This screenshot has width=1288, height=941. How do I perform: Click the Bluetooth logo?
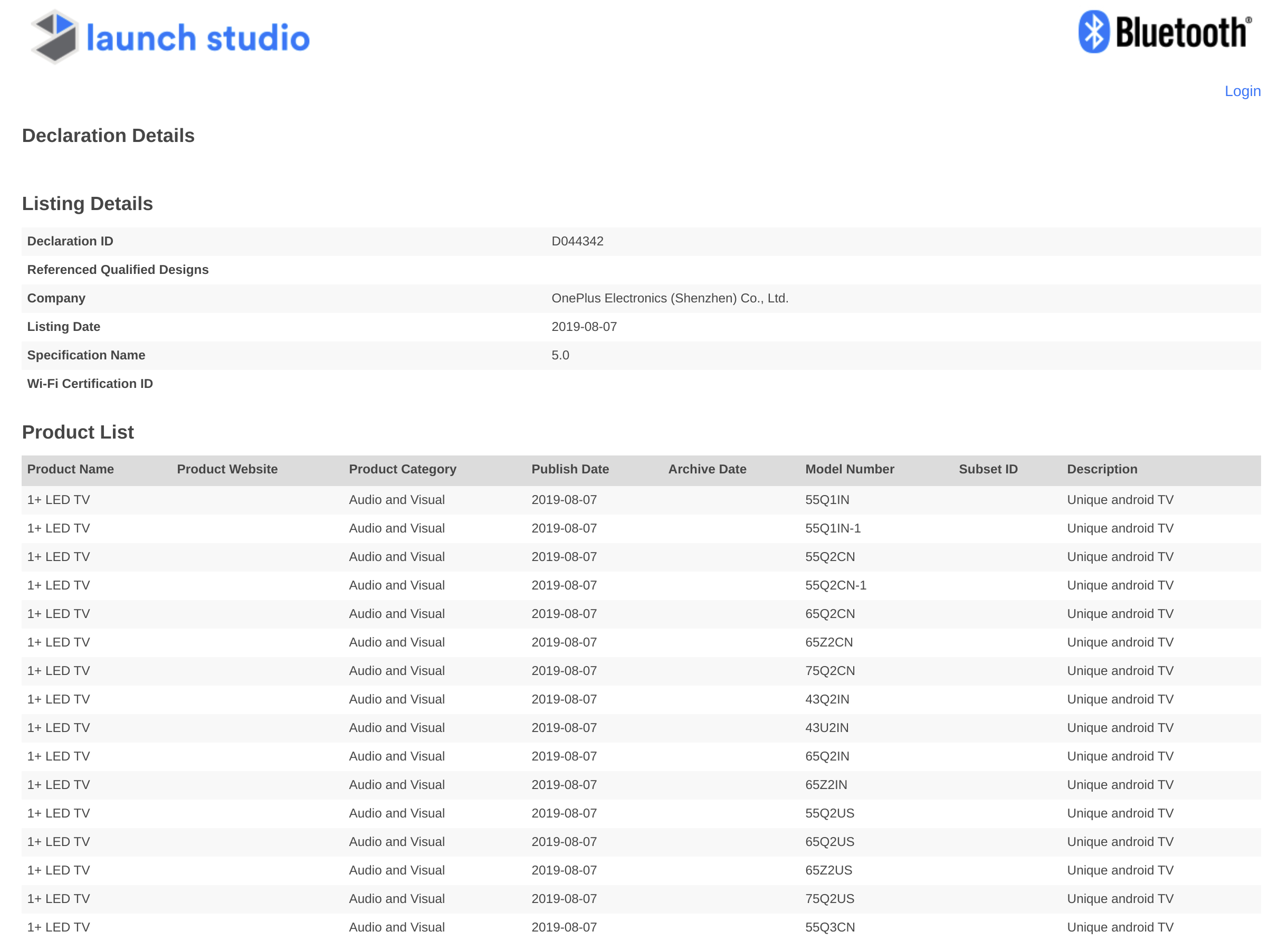pos(1165,32)
